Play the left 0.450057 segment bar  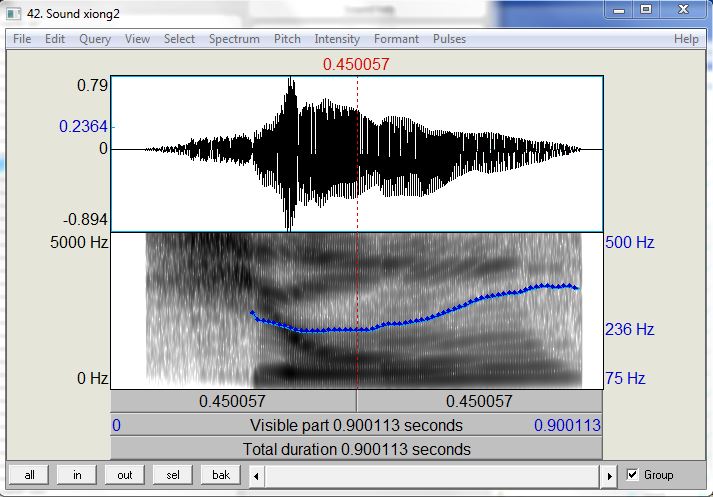(233, 401)
